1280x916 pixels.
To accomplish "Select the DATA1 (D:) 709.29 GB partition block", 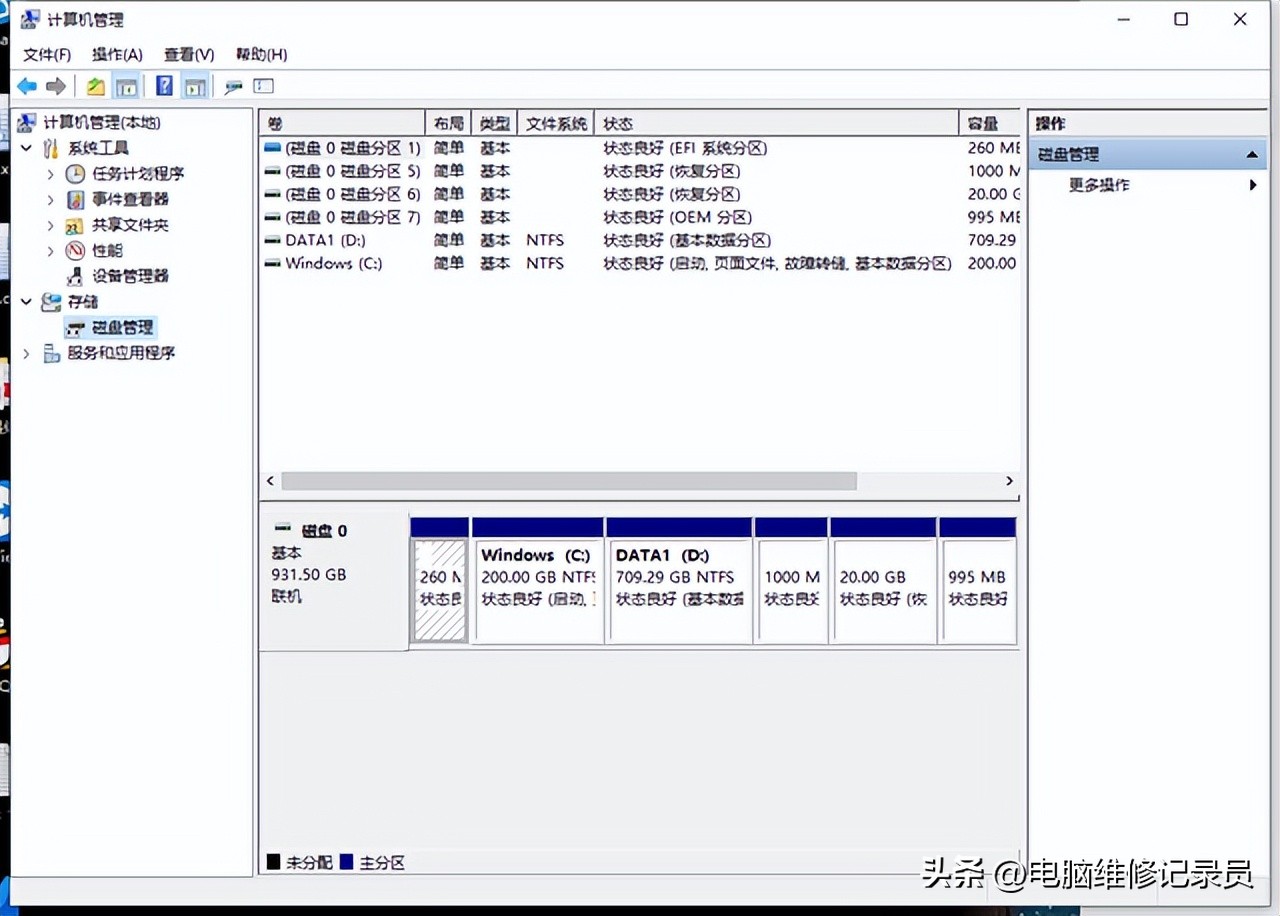I will click(x=679, y=581).
